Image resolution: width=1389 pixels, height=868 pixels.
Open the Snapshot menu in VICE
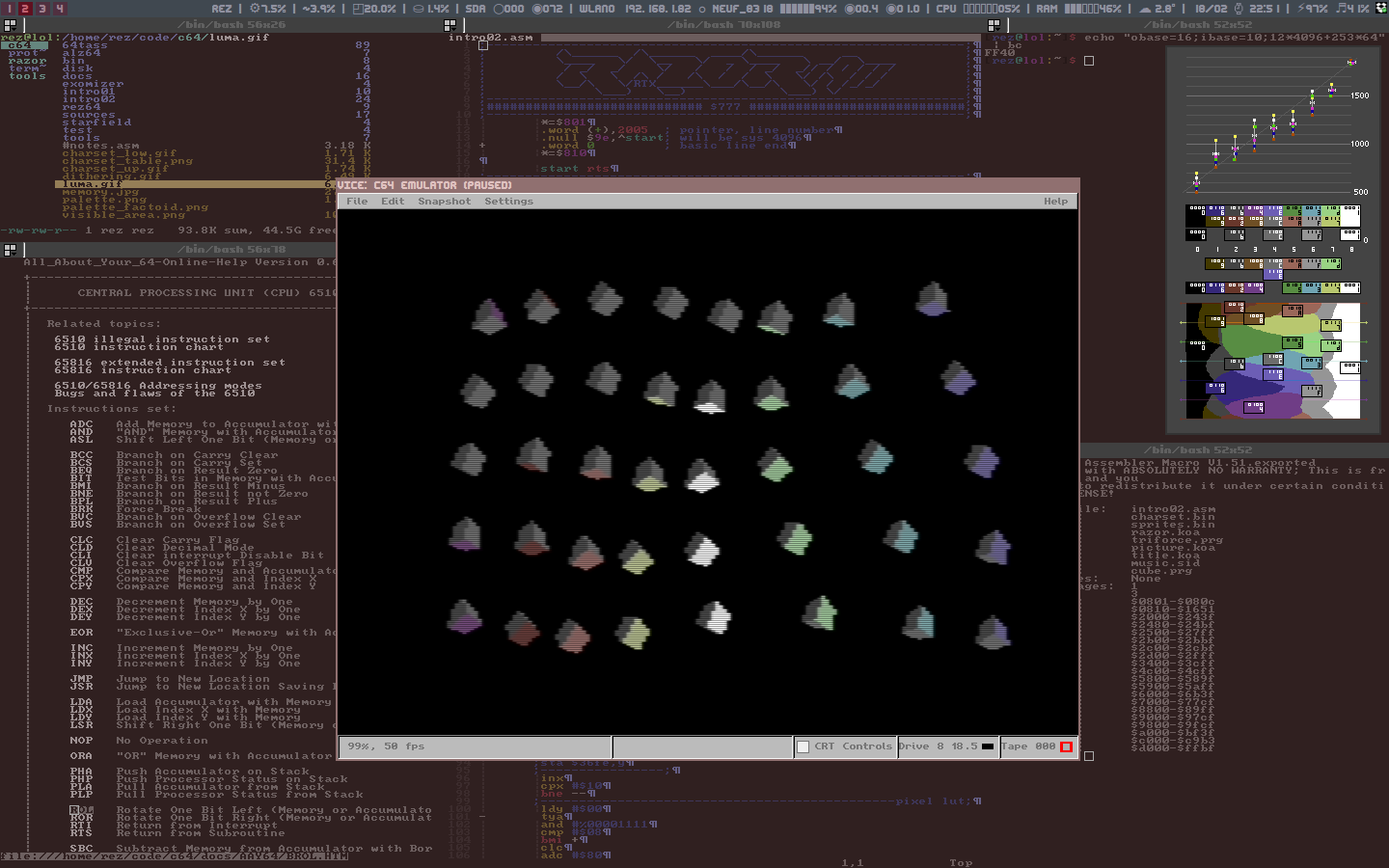(x=445, y=202)
